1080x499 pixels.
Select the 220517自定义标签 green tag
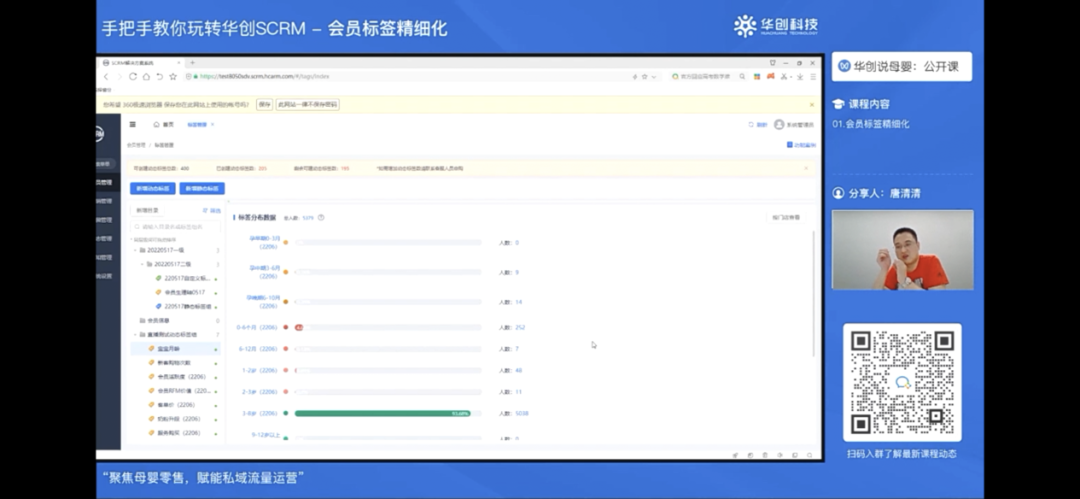coord(183,278)
